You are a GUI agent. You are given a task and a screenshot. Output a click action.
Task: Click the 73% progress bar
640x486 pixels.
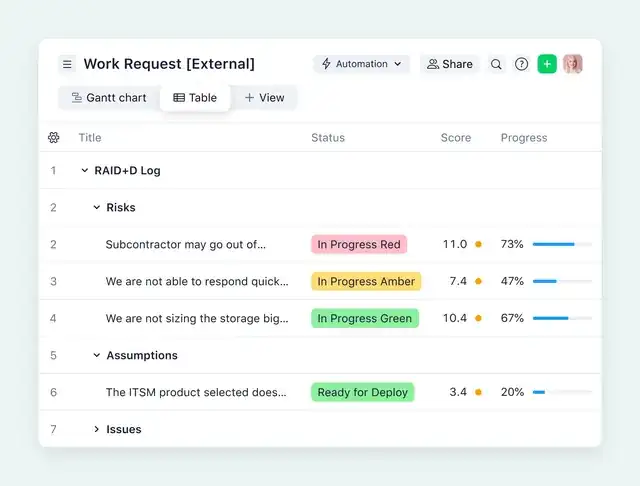coord(562,244)
